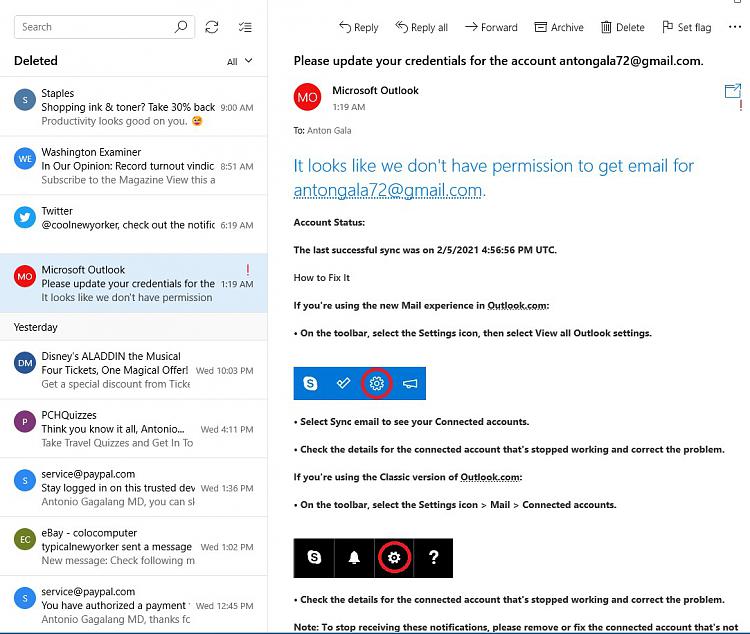Open message in new window icon

[732, 92]
